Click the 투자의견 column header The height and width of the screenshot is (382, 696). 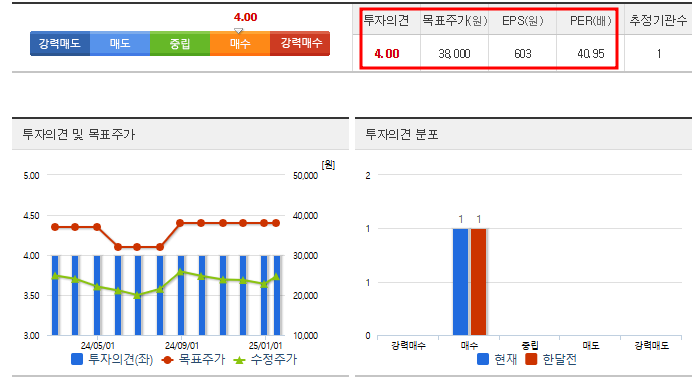(386, 20)
